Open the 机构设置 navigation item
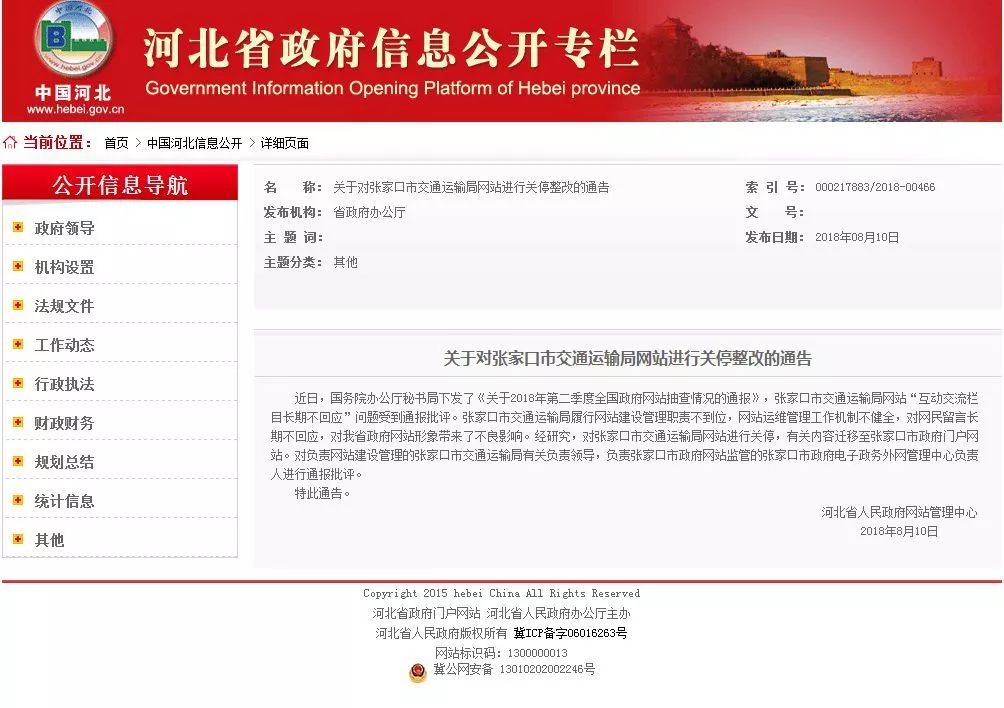1004x708 pixels. 64,267
